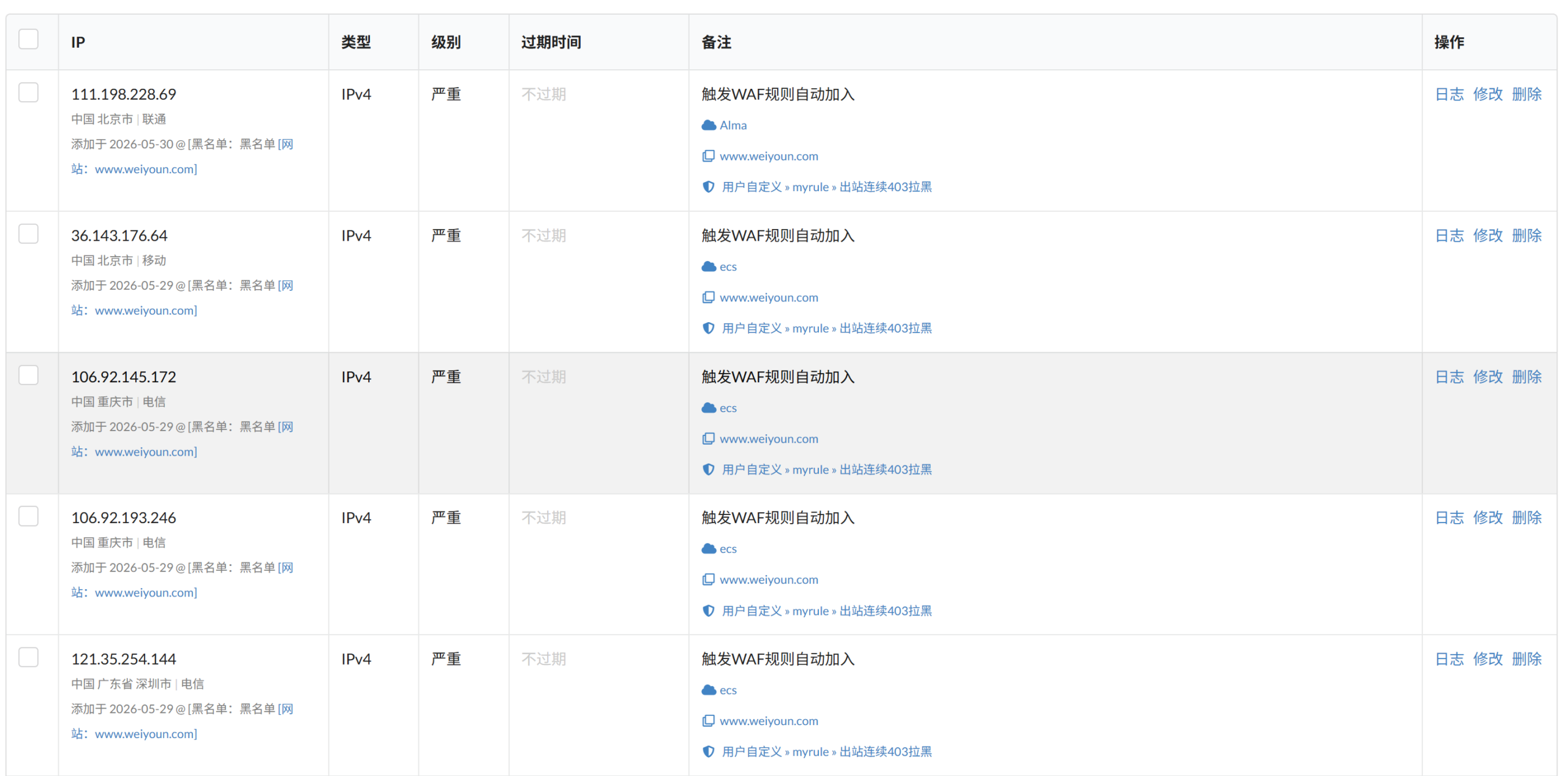Open myrule 出站连续403拉黑 link for 106.92.193.246

coord(827,611)
